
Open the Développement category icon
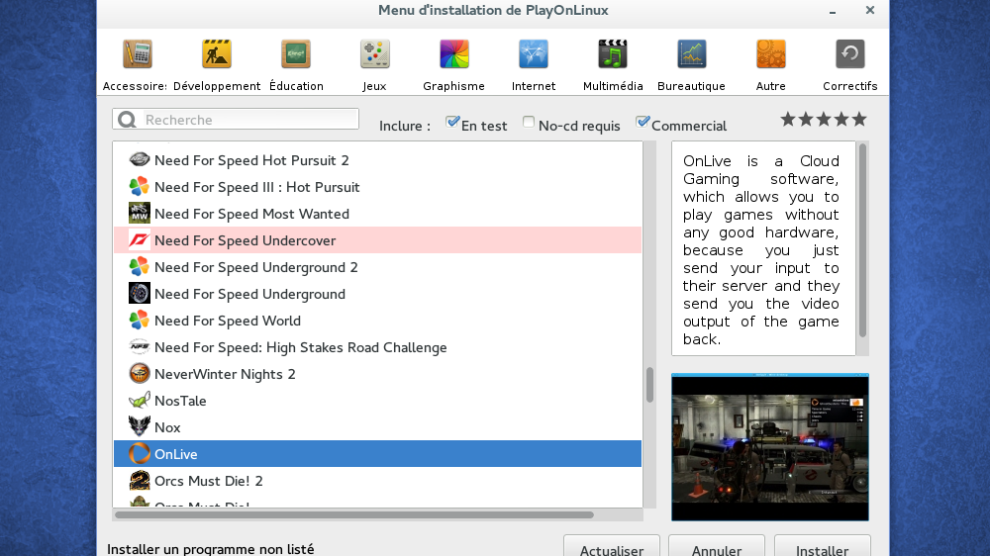[x=217, y=54]
